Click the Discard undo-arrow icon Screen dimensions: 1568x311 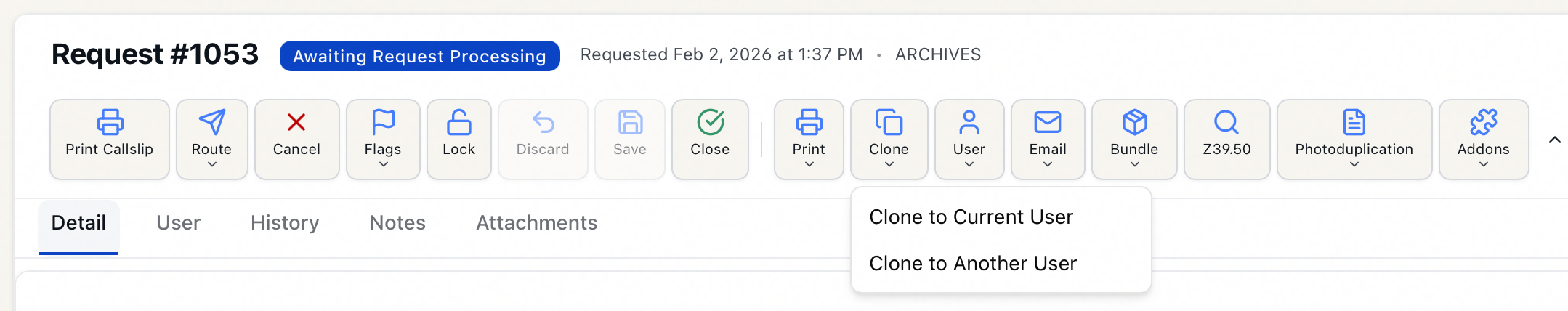543,122
